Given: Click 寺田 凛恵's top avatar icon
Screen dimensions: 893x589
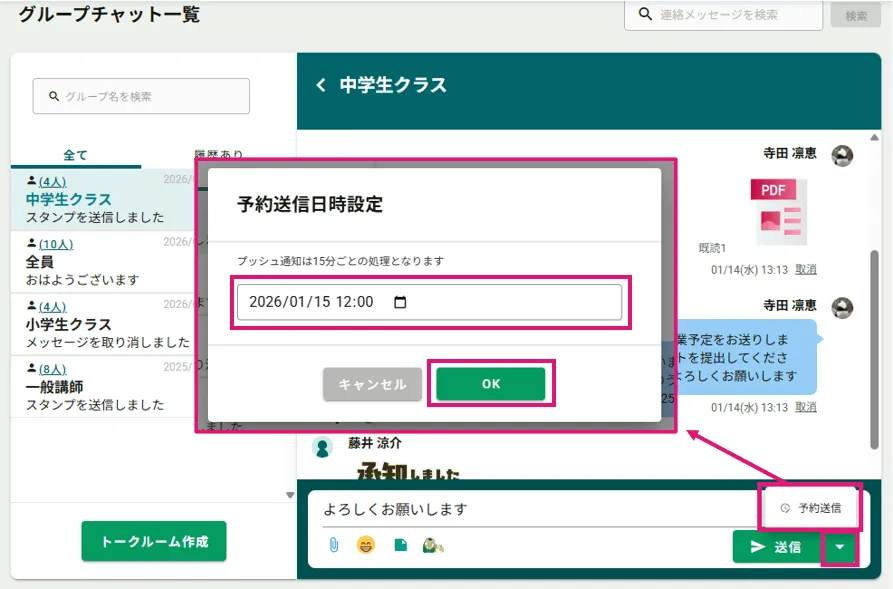Looking at the screenshot, I should click(x=842, y=155).
